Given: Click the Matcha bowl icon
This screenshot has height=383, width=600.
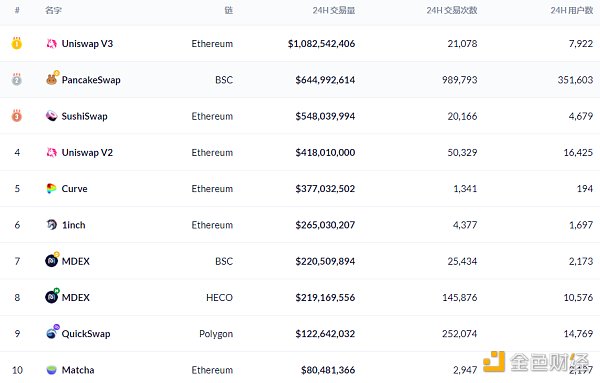Looking at the screenshot, I should click(51, 370).
